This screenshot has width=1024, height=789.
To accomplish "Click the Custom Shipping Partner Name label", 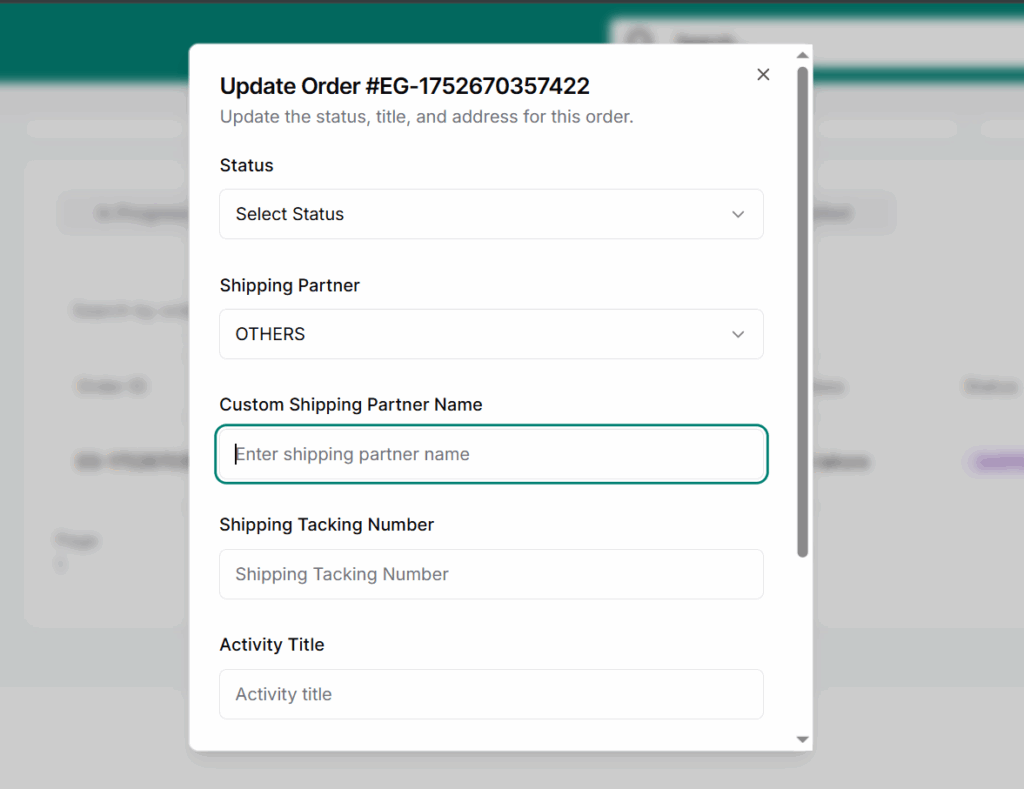I will [x=350, y=405].
